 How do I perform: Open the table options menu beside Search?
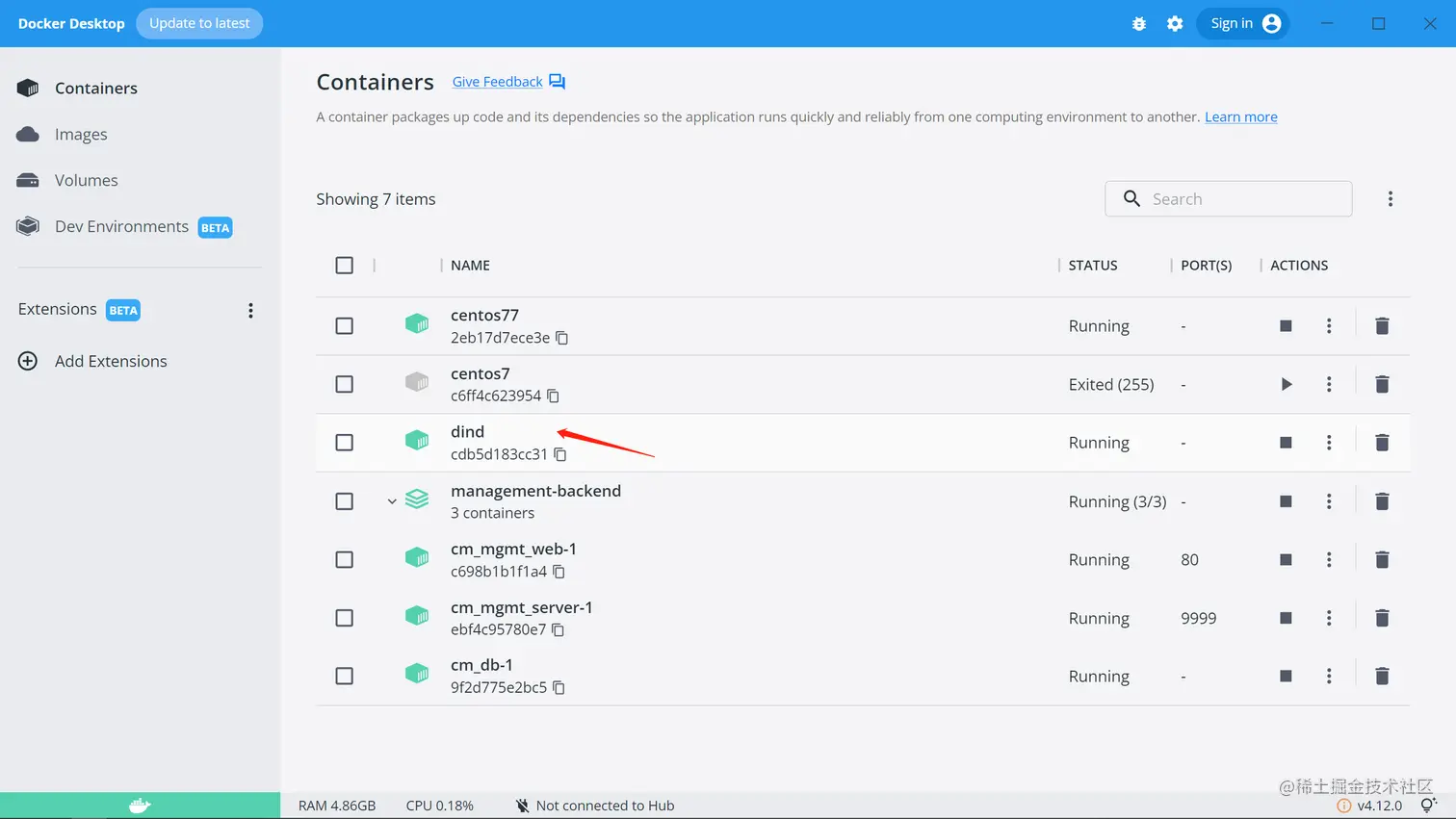pos(1391,199)
